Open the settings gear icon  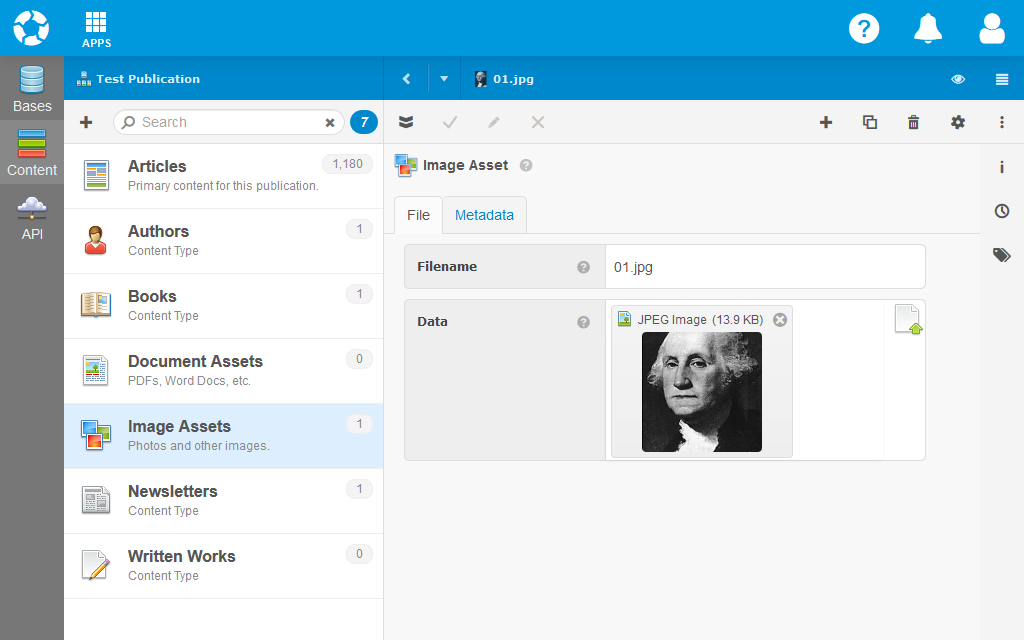[x=958, y=122]
